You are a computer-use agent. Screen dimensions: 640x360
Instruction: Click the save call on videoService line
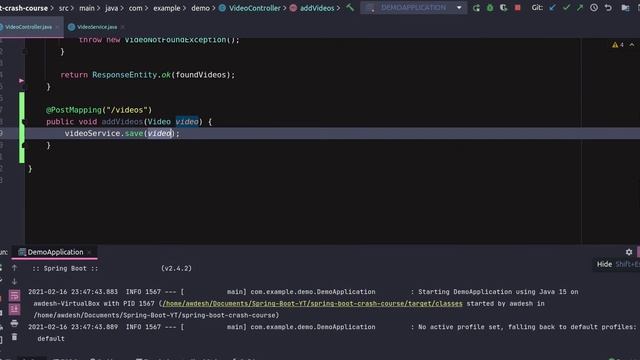click(x=134, y=133)
